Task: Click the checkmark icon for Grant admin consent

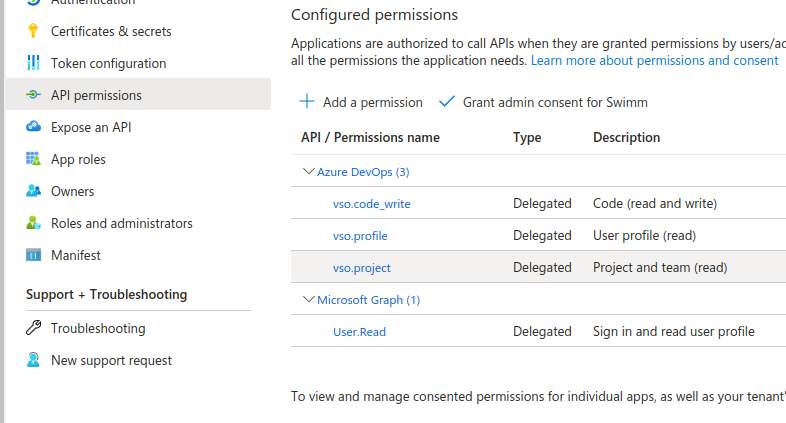Action: 446,102
